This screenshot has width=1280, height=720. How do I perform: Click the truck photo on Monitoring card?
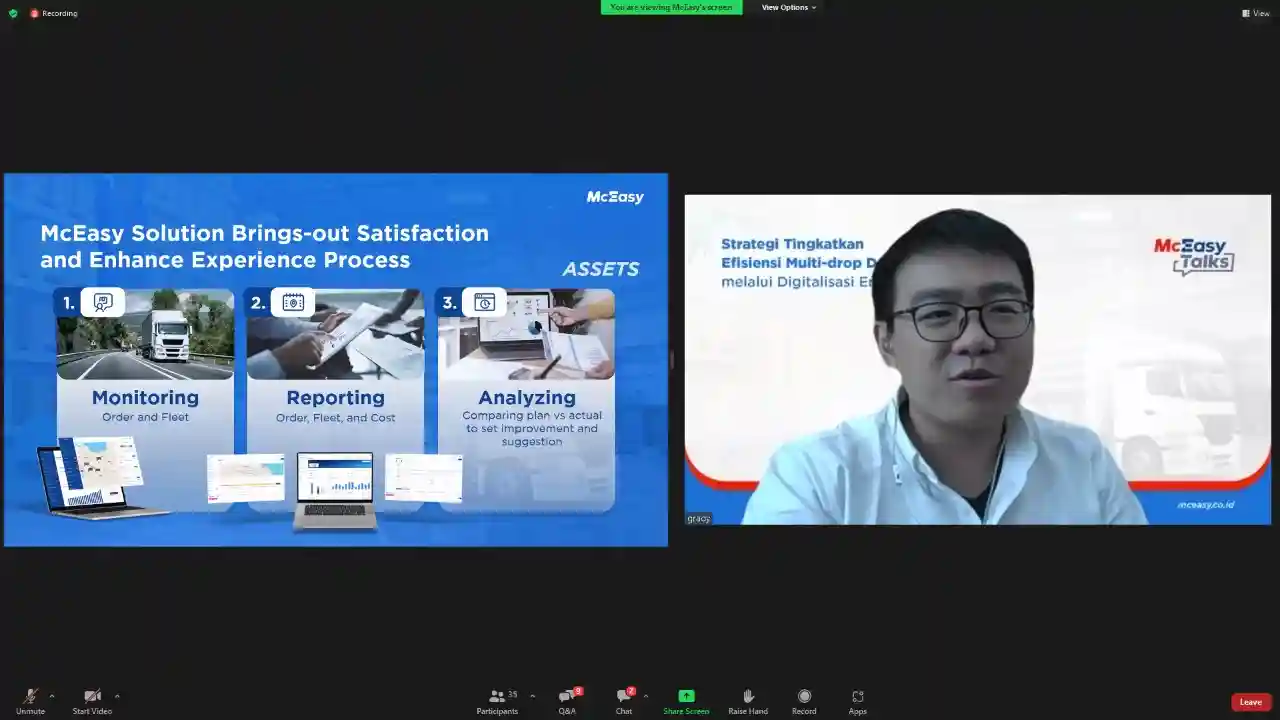pyautogui.click(x=145, y=335)
